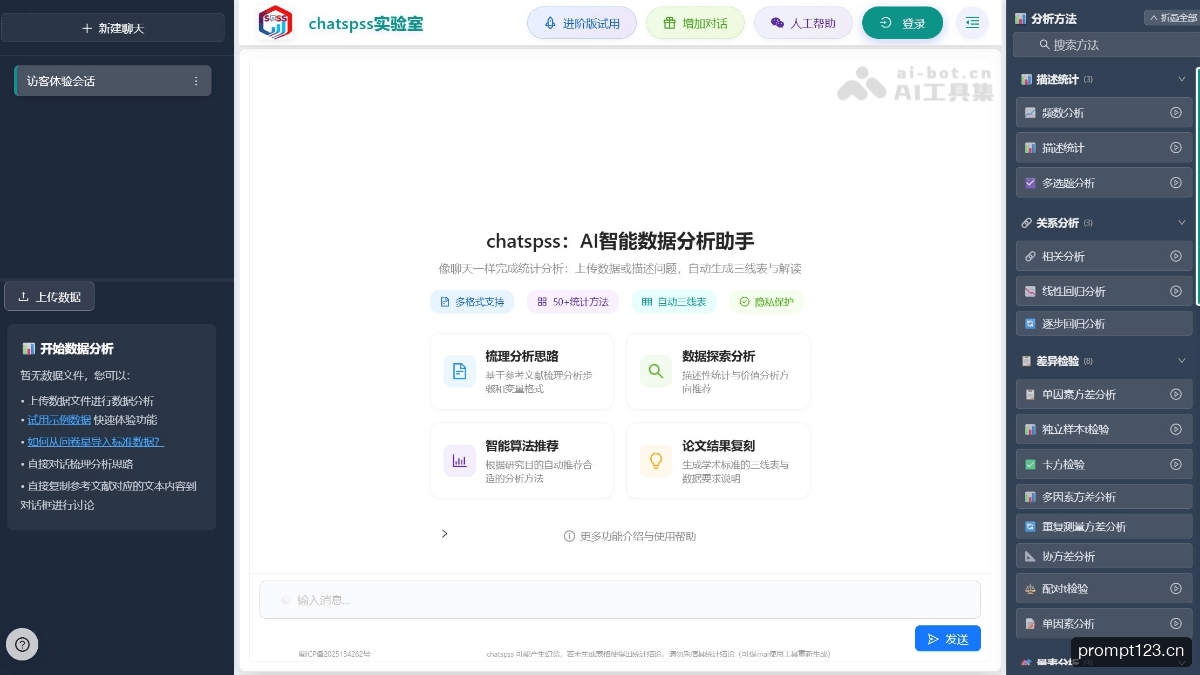Click the document icon in 梳理分析思路 card

coord(459,371)
